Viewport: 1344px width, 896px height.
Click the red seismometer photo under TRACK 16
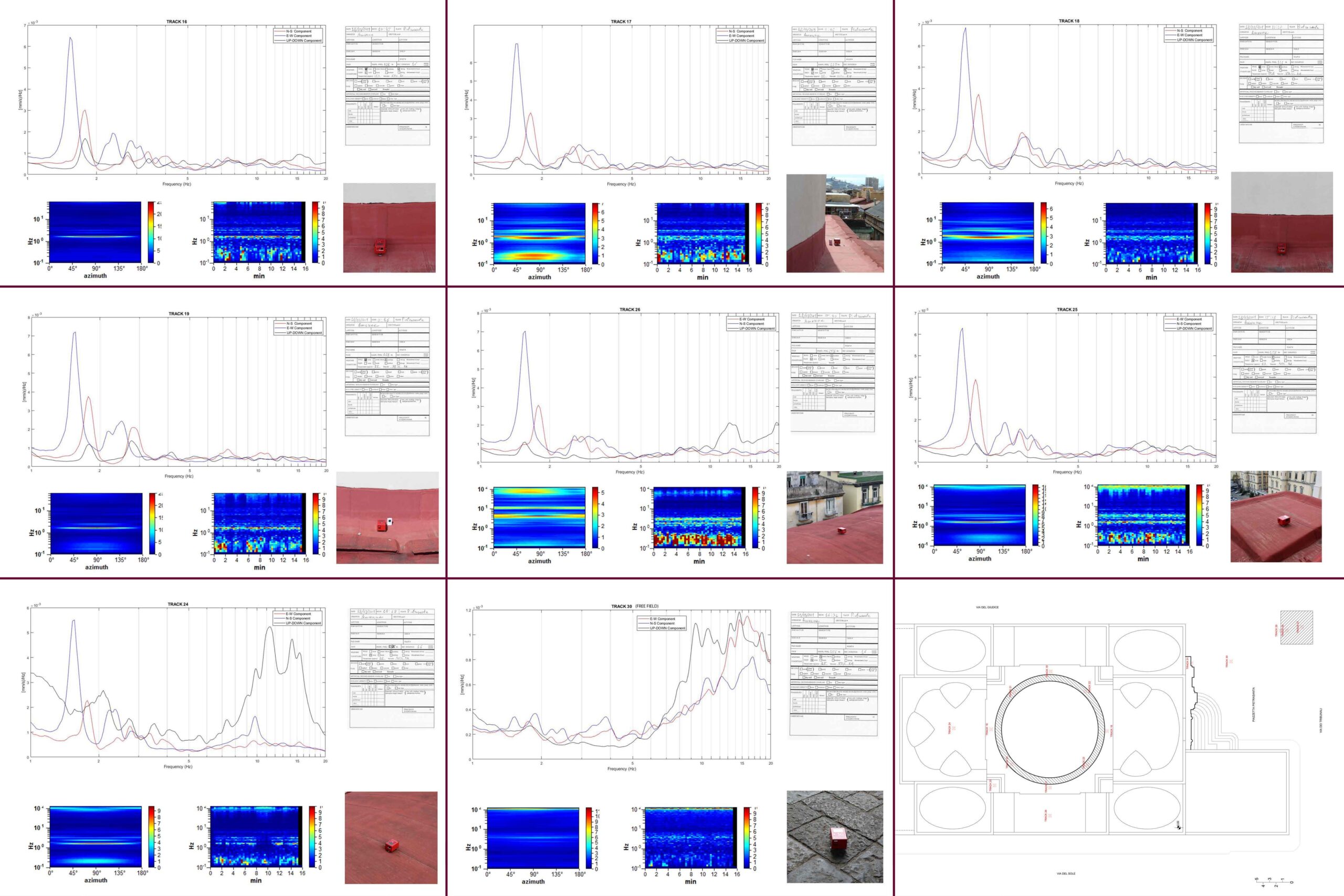pyautogui.click(x=389, y=227)
